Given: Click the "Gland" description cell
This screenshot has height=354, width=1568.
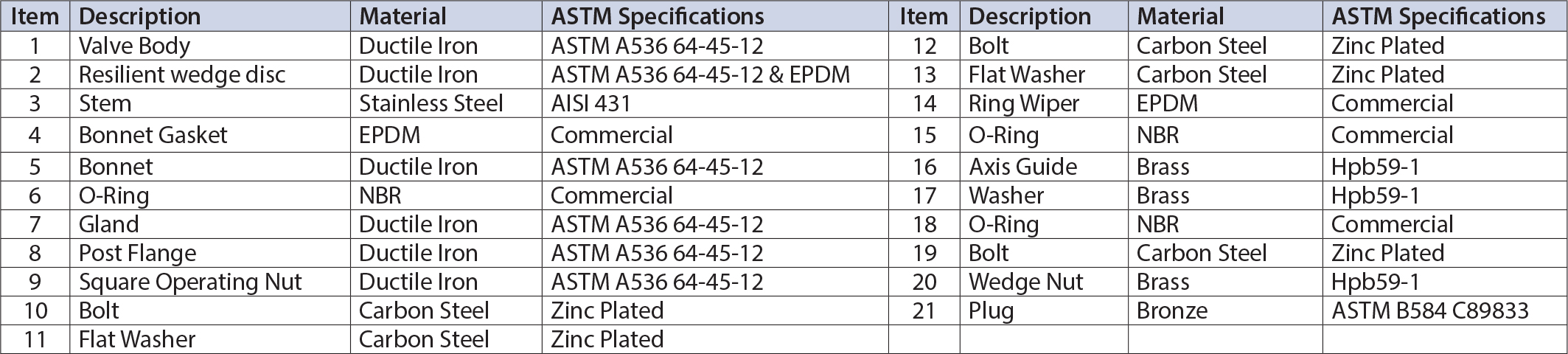Looking at the screenshot, I should point(108,224).
